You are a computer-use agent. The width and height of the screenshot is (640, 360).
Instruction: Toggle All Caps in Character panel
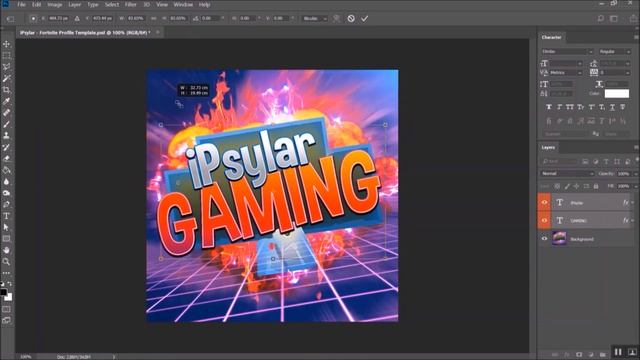[x=570, y=107]
